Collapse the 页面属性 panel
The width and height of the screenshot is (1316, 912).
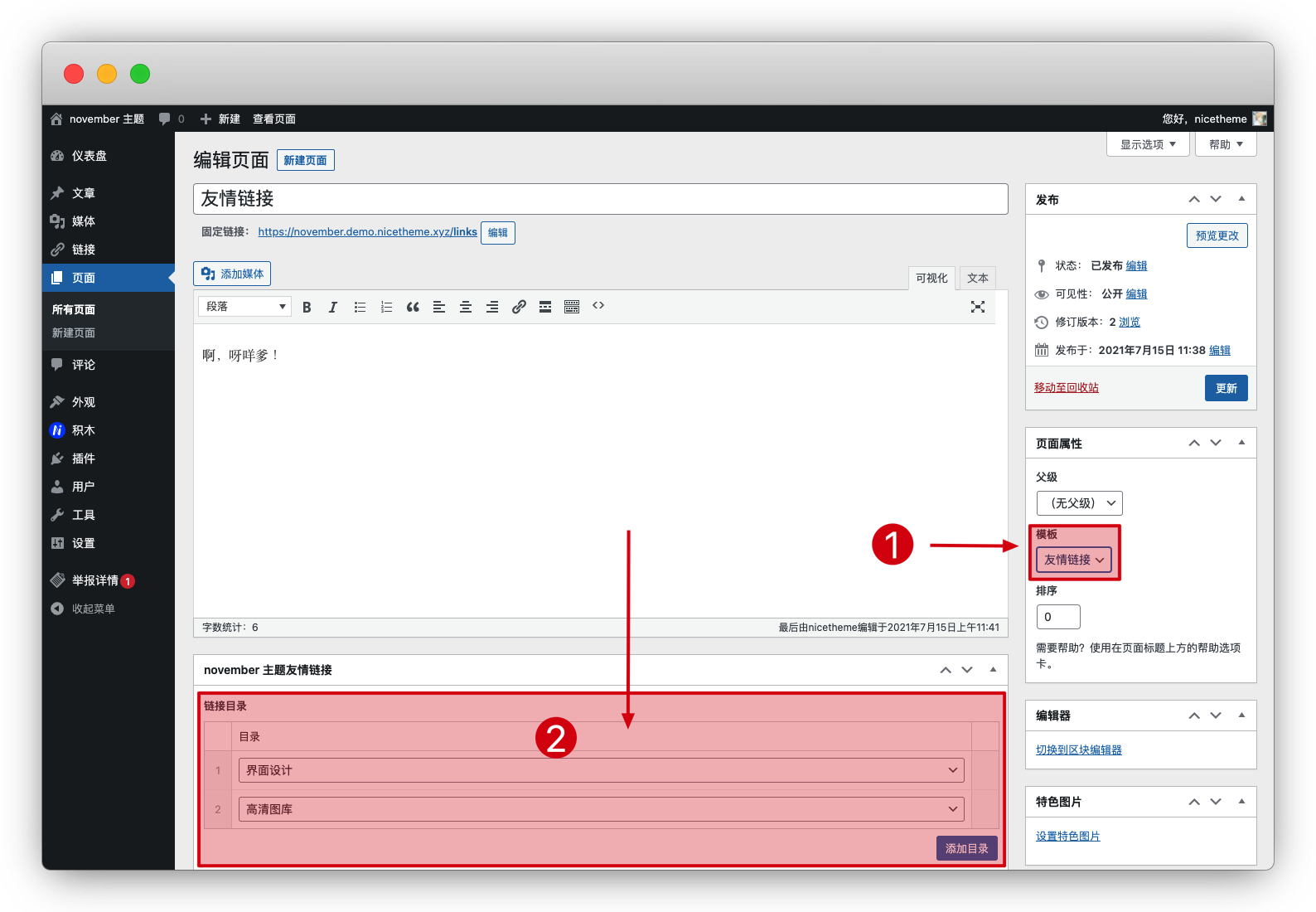(1241, 443)
